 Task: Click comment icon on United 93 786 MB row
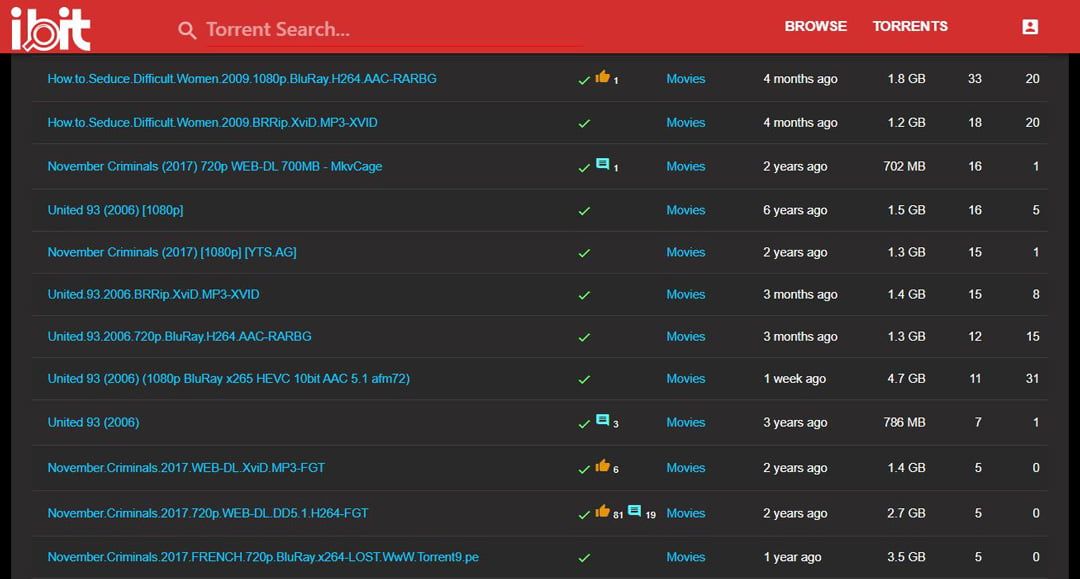[x=602, y=420]
